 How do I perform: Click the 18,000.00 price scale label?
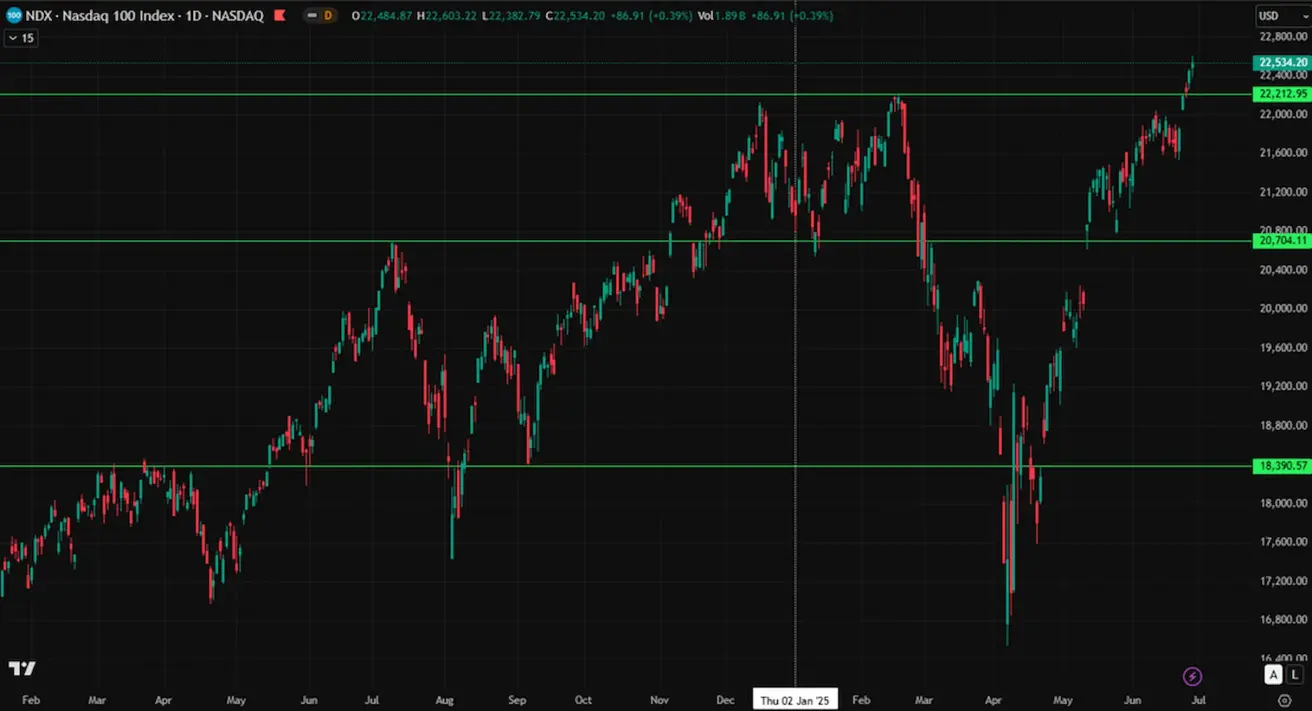[x=1283, y=503]
